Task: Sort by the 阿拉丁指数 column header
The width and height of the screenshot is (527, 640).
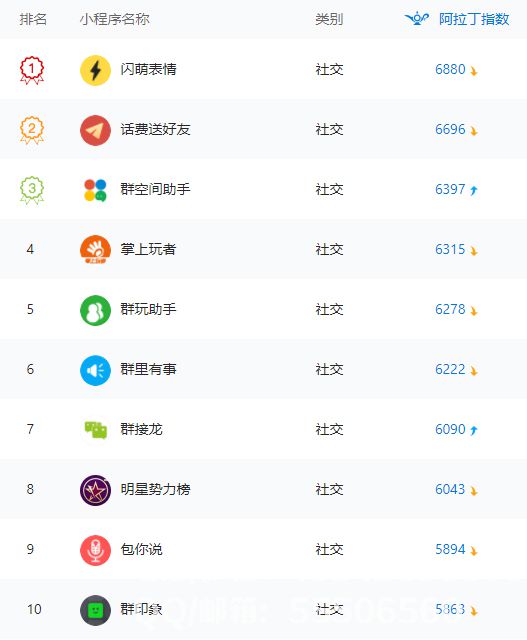Action: (474, 19)
